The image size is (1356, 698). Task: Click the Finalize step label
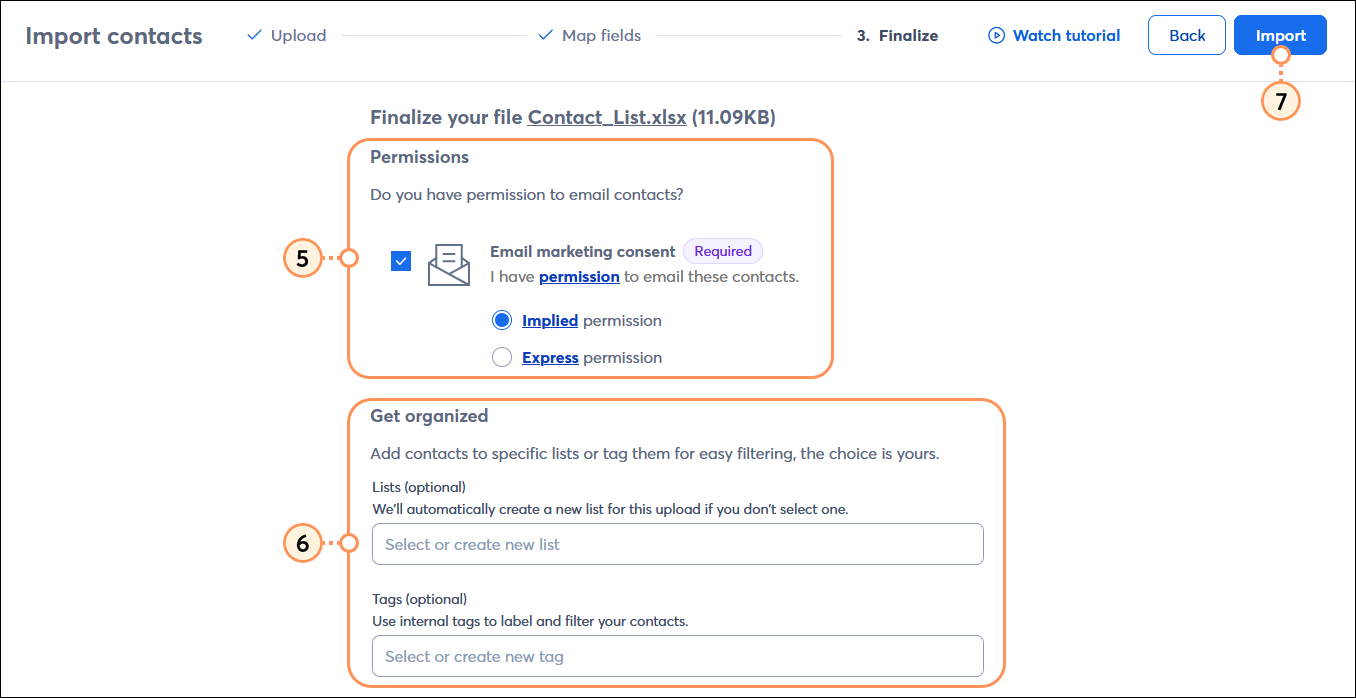[897, 35]
